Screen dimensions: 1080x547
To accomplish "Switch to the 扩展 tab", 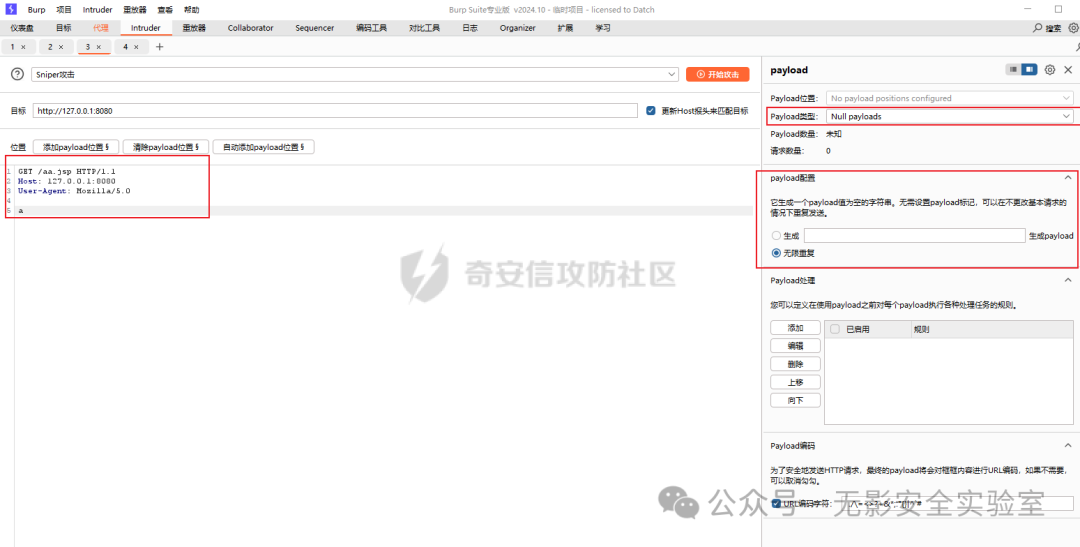I will [x=565, y=28].
